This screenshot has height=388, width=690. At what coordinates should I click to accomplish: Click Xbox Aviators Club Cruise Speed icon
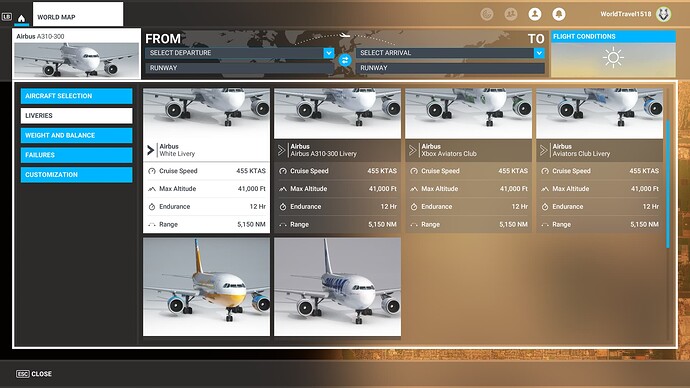[414, 171]
